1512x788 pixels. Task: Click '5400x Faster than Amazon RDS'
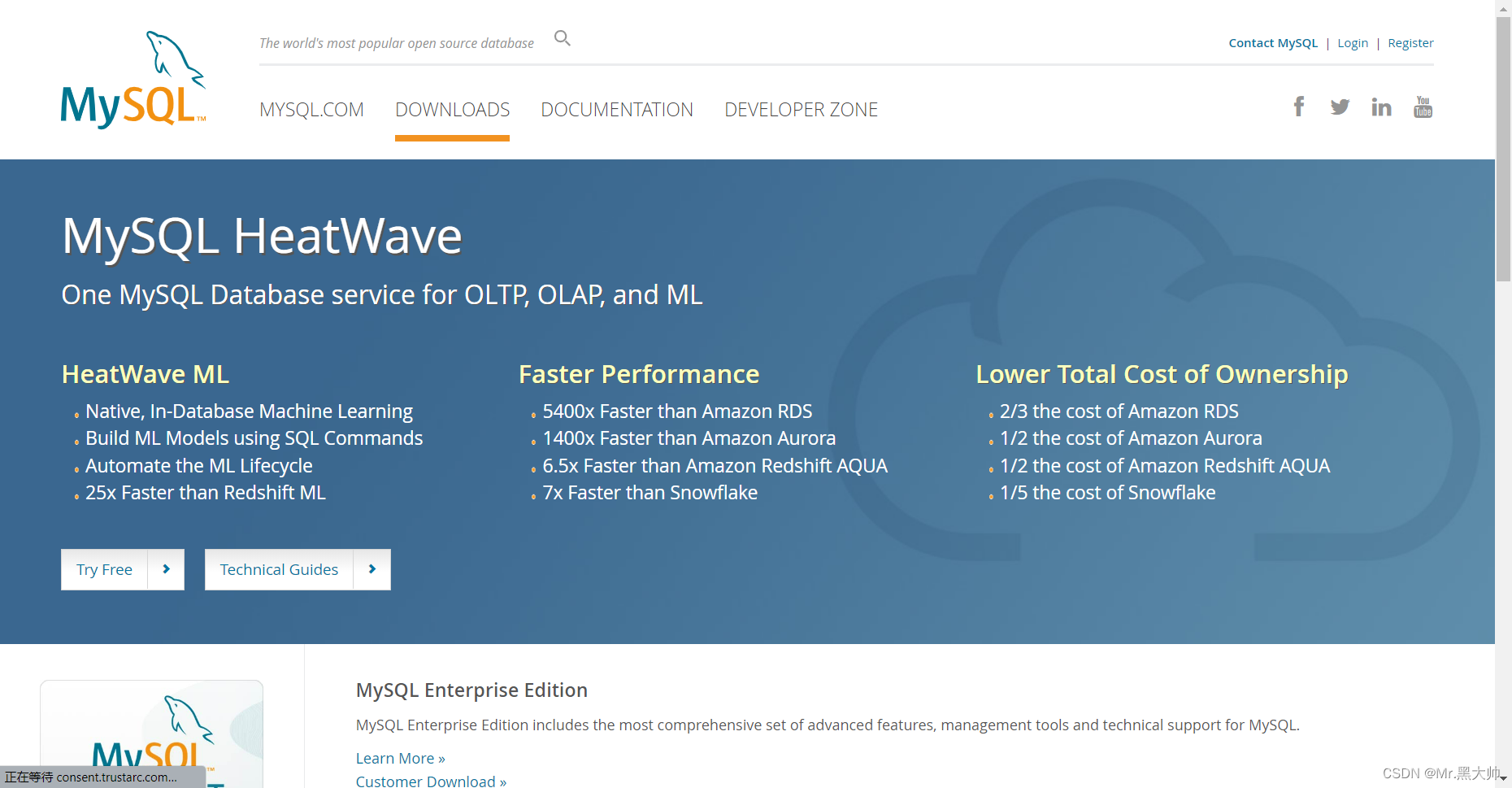coord(677,411)
